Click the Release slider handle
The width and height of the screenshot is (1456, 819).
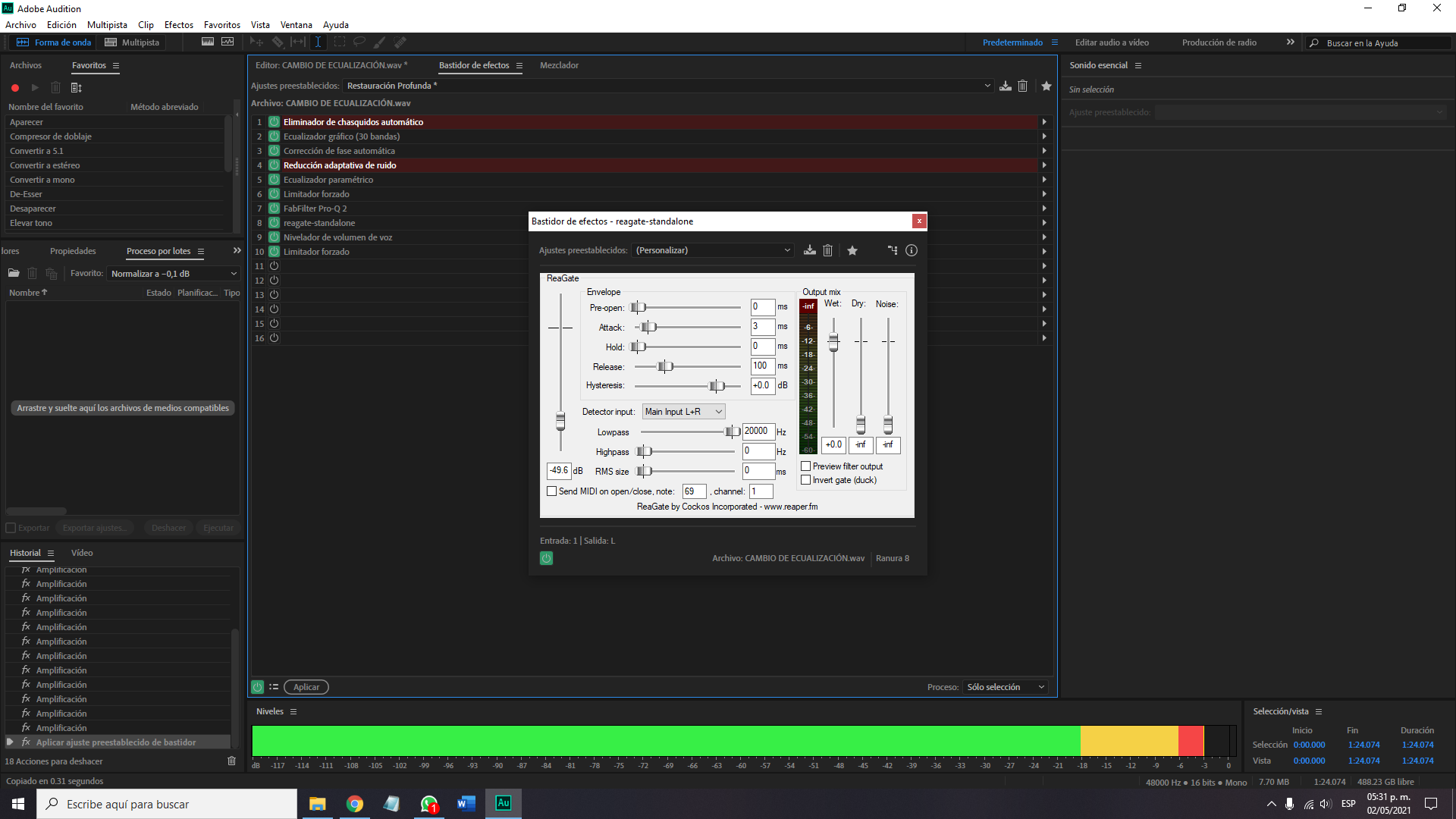click(x=665, y=367)
